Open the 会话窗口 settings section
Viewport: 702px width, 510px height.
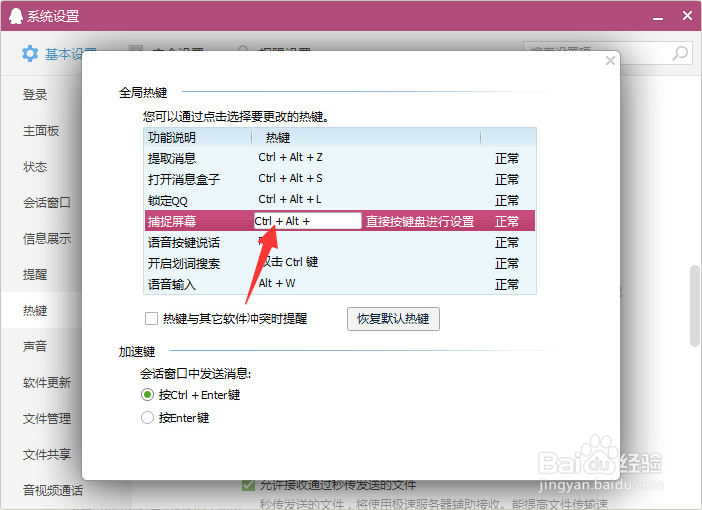(x=47, y=202)
